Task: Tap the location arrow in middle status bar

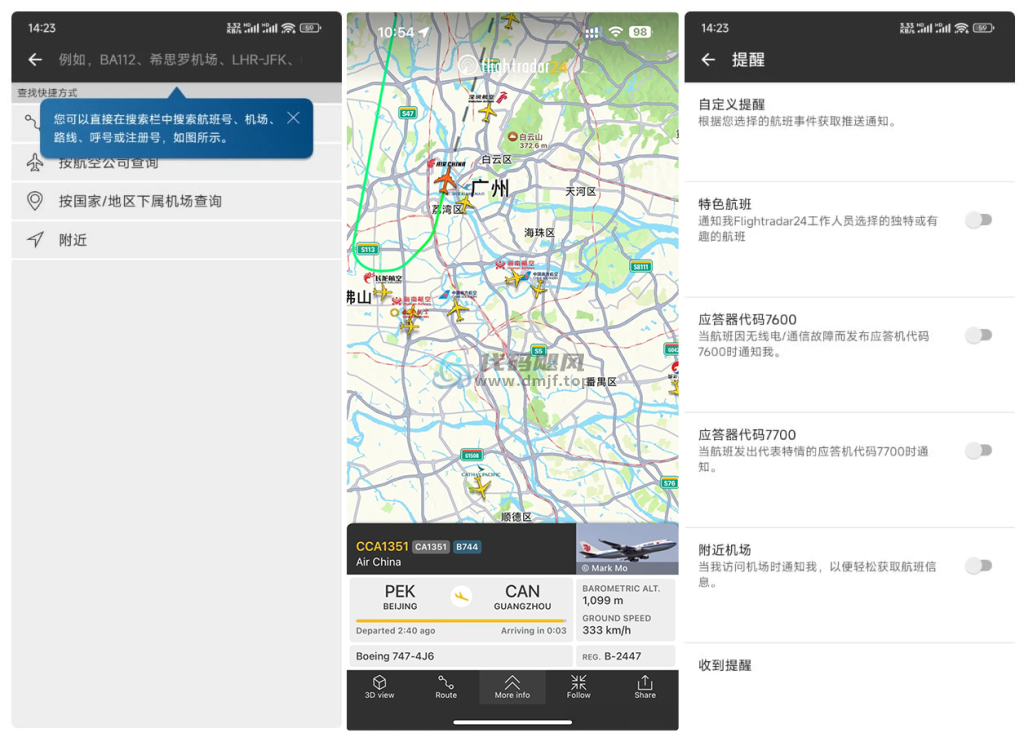Action: click(x=424, y=31)
